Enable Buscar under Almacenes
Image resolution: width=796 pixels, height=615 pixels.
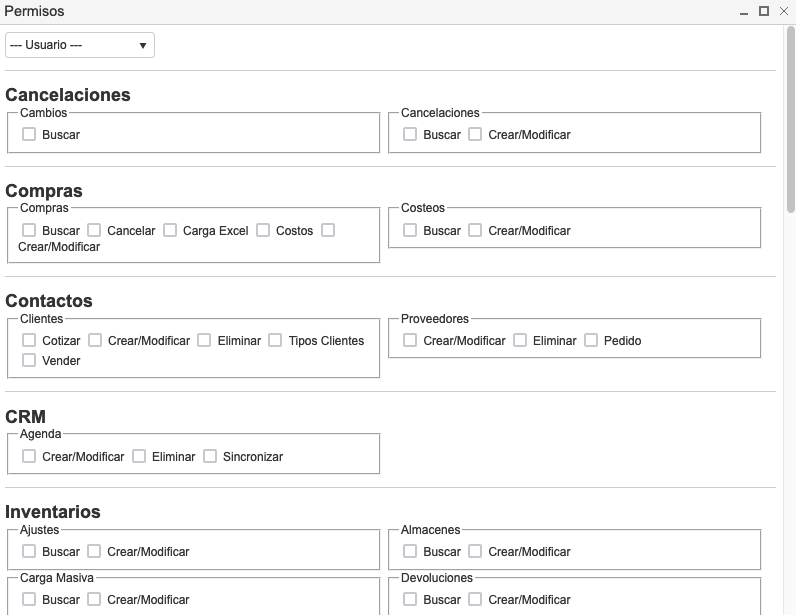(x=410, y=551)
